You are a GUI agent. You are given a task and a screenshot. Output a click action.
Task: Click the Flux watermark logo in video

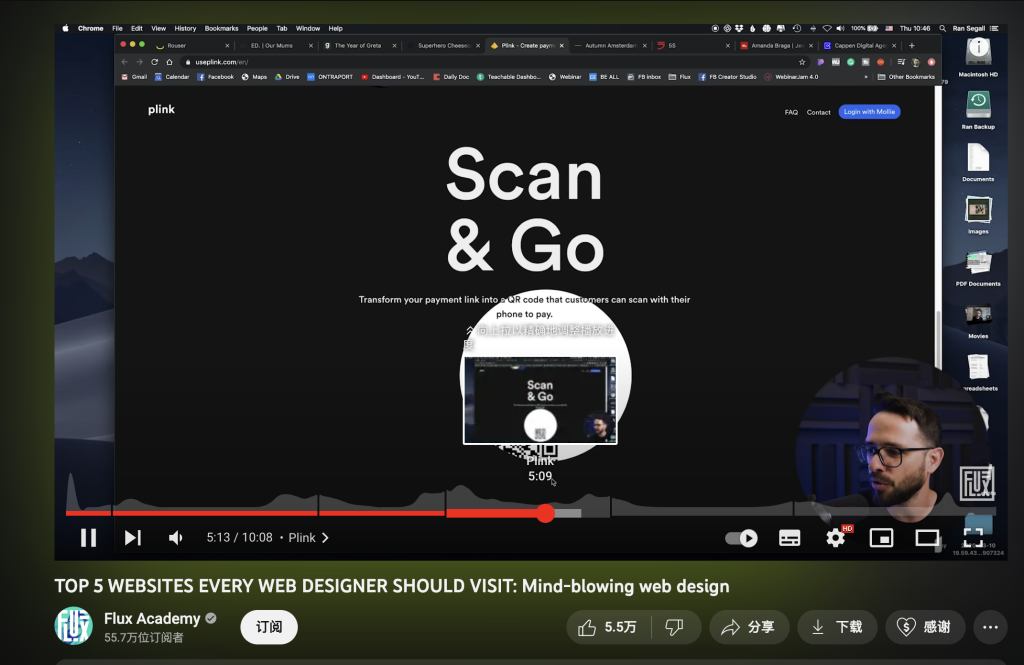[x=976, y=482]
